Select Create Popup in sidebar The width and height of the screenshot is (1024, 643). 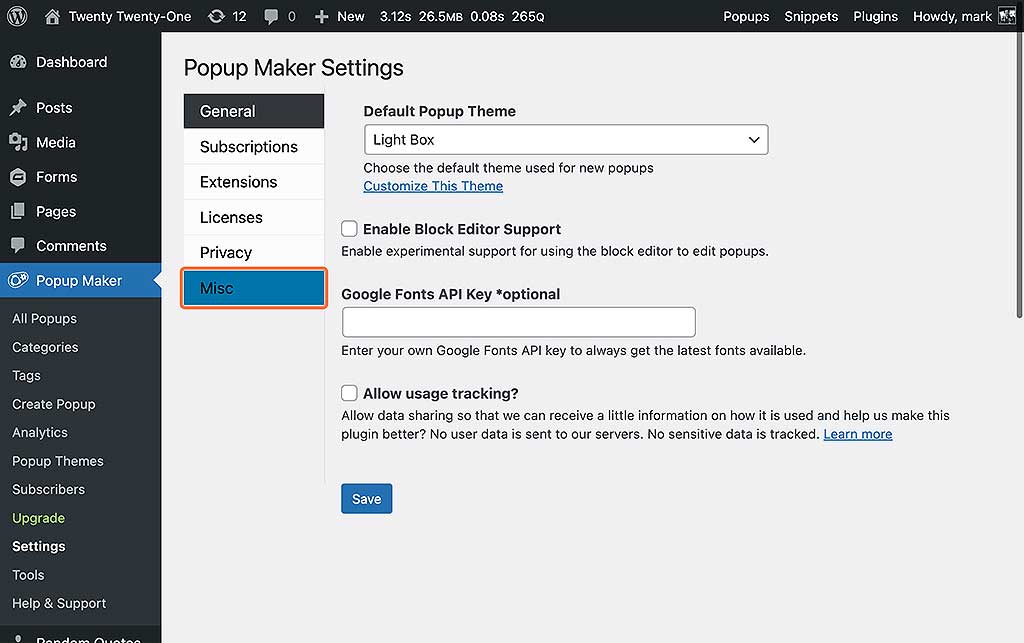point(54,404)
